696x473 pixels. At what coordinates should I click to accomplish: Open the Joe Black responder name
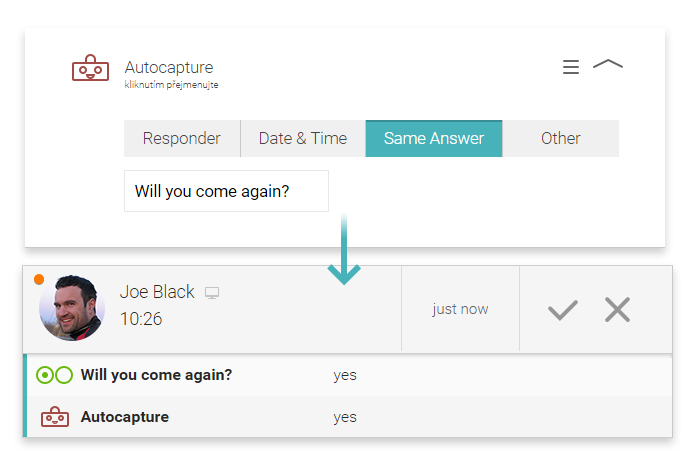click(157, 292)
